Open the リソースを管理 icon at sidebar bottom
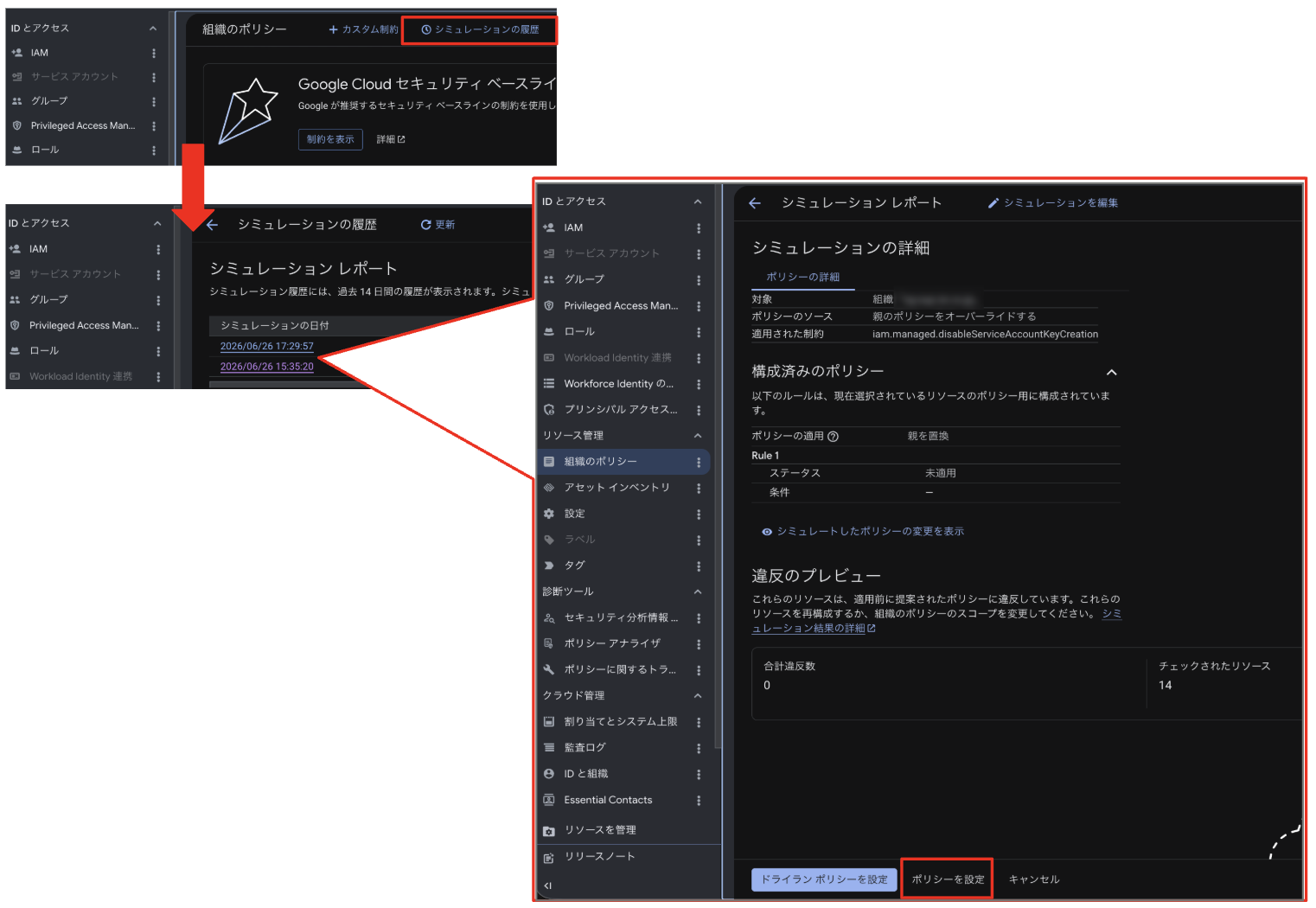The height and width of the screenshot is (908, 1316). (x=549, y=830)
